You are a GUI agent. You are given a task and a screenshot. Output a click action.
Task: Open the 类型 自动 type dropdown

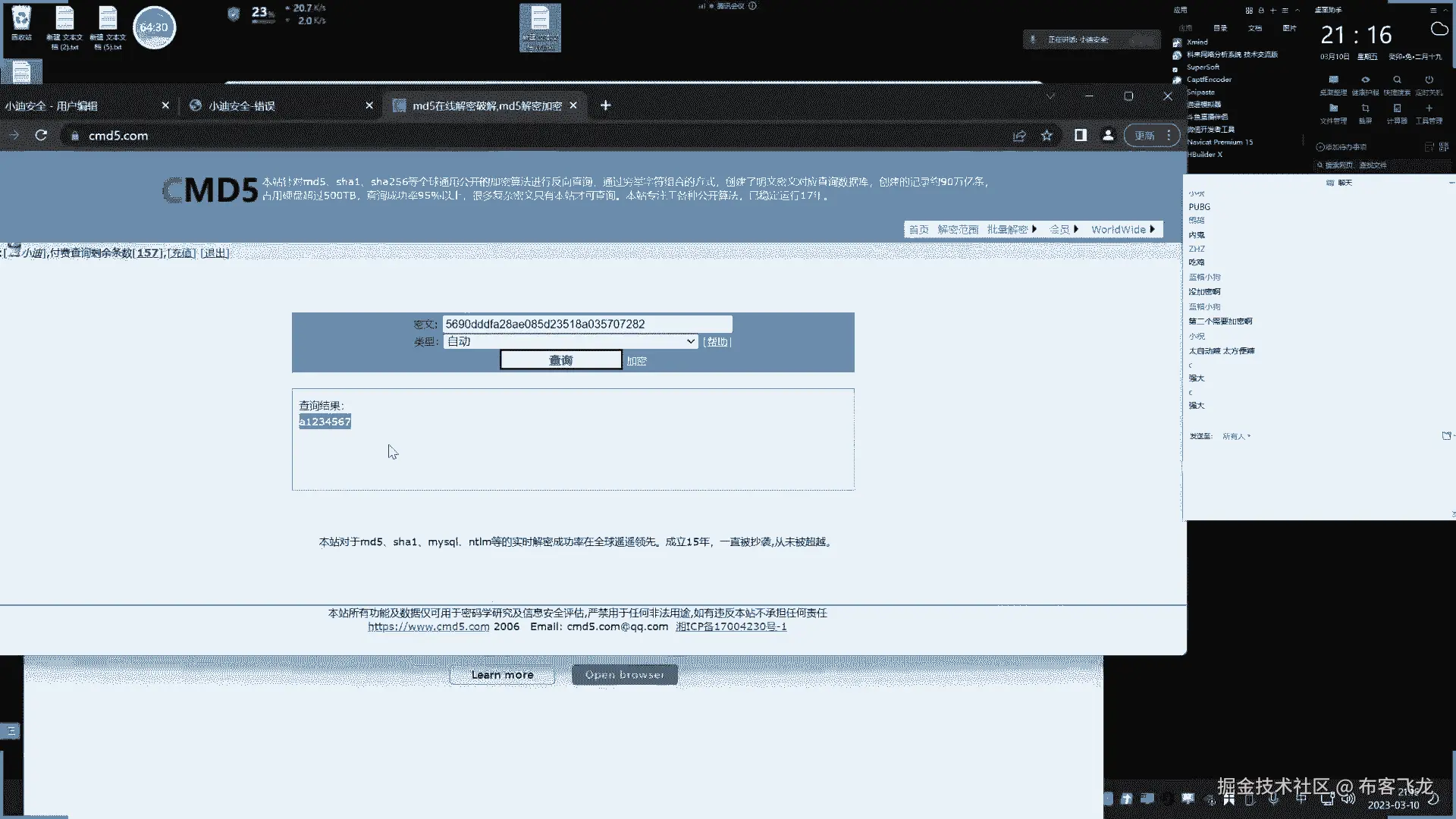coord(570,341)
